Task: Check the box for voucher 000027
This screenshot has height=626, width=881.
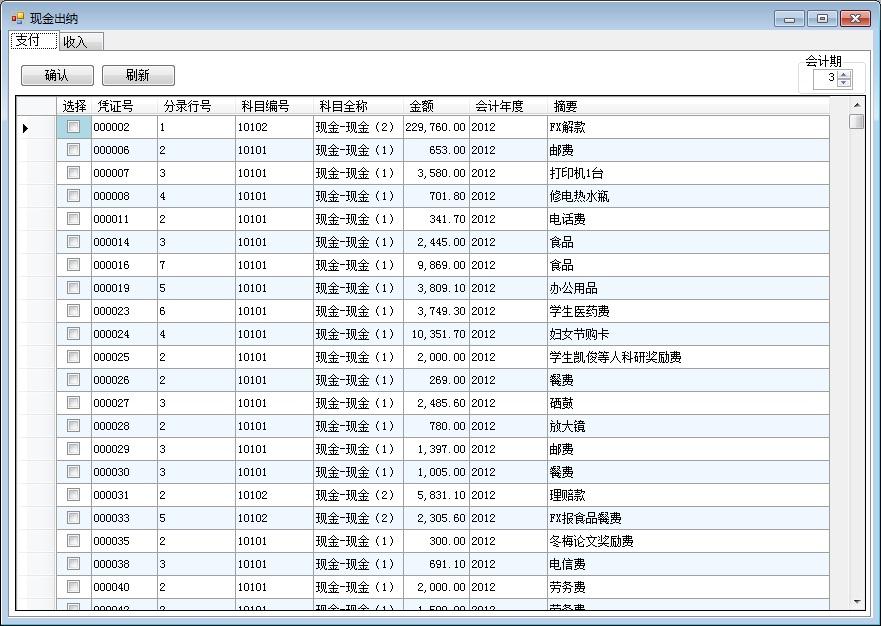Action: tap(74, 403)
